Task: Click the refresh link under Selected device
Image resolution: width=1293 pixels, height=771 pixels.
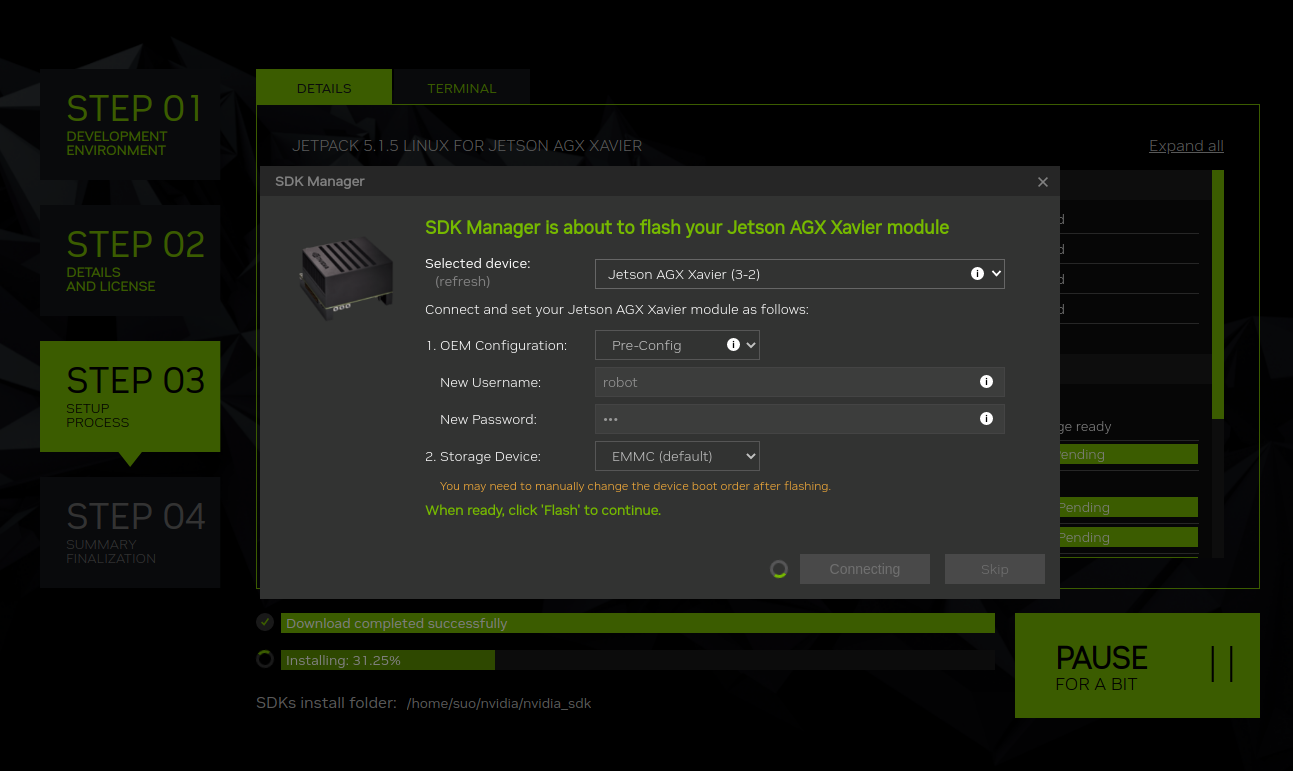Action: click(x=463, y=282)
